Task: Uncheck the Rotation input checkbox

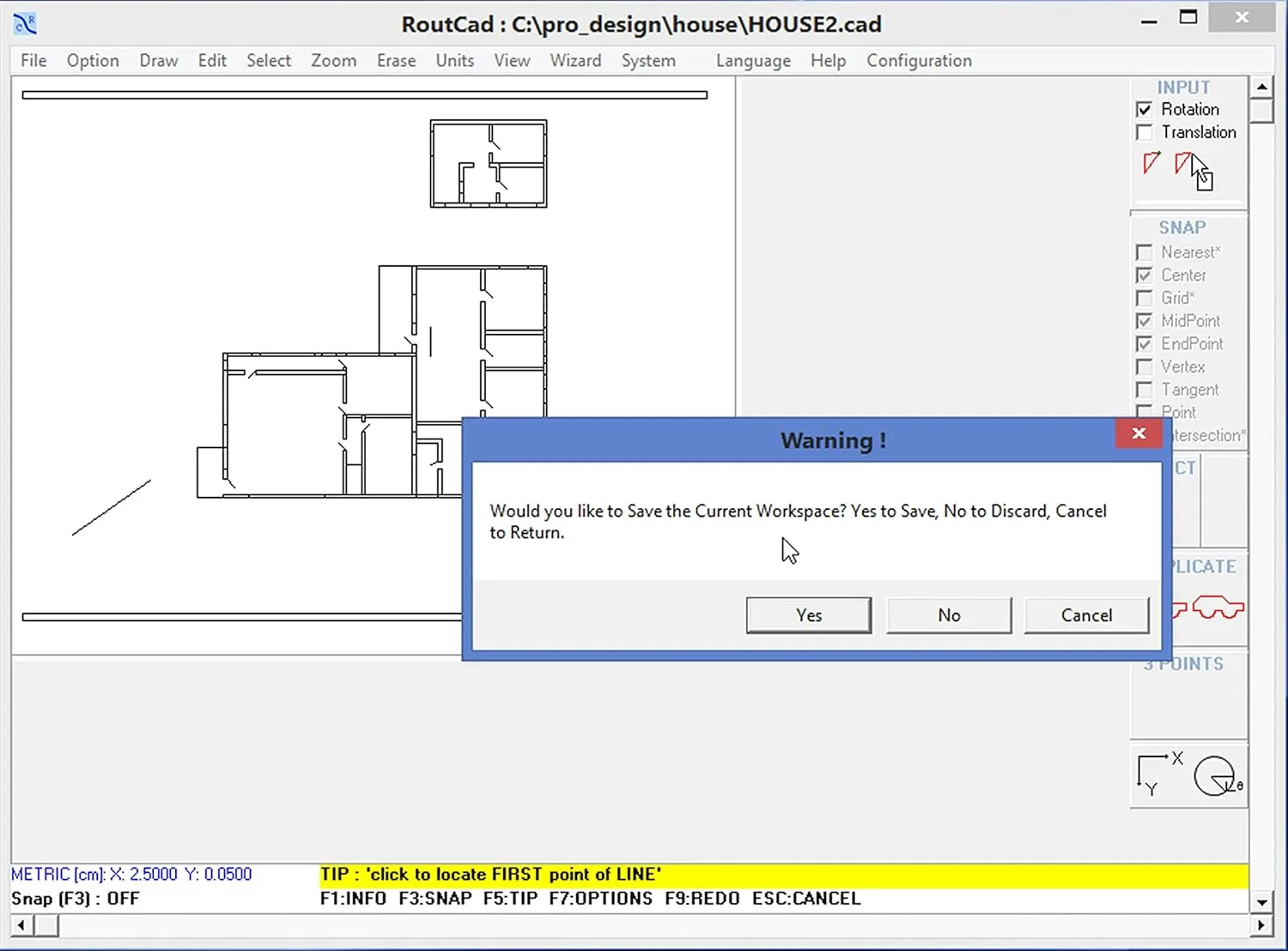Action: pyautogui.click(x=1145, y=109)
